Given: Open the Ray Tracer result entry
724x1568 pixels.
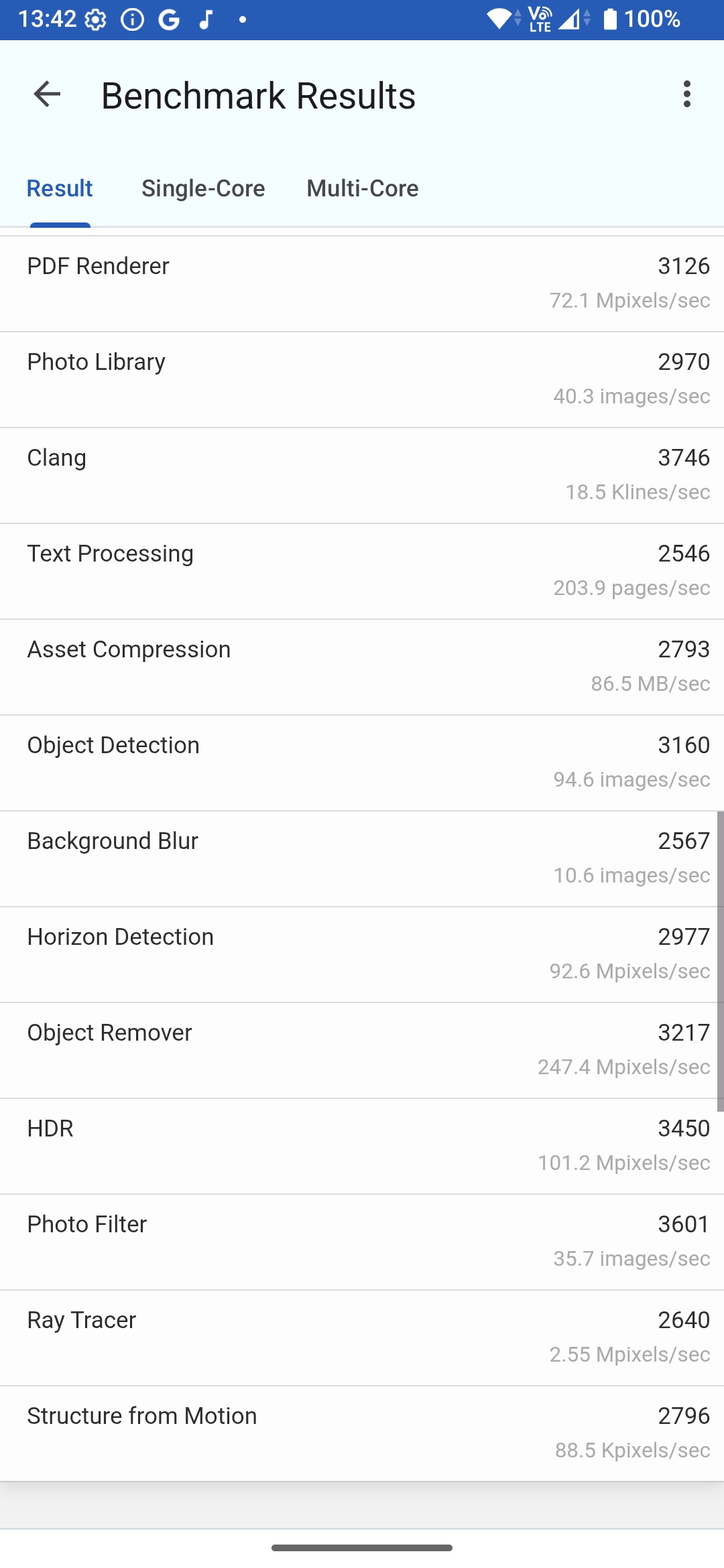Looking at the screenshot, I should pyautogui.click(x=362, y=1337).
